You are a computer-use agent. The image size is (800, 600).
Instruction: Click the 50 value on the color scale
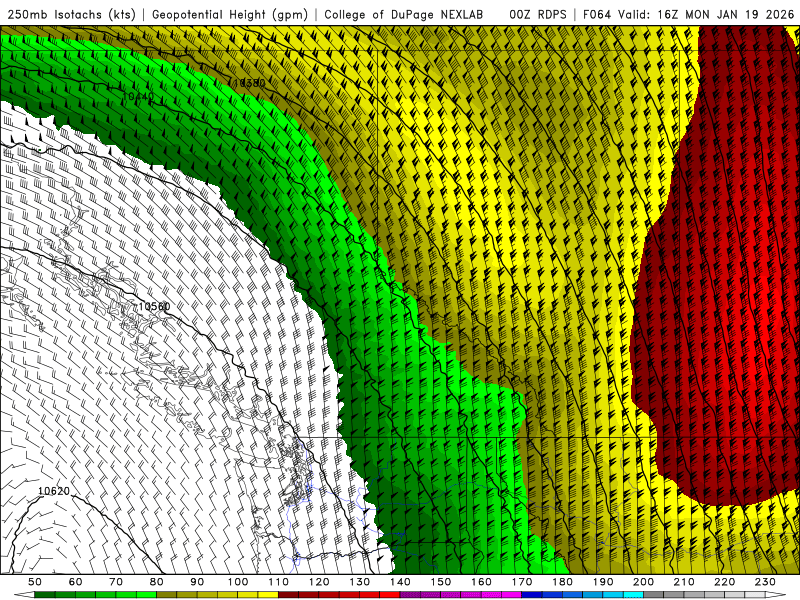(x=35, y=582)
